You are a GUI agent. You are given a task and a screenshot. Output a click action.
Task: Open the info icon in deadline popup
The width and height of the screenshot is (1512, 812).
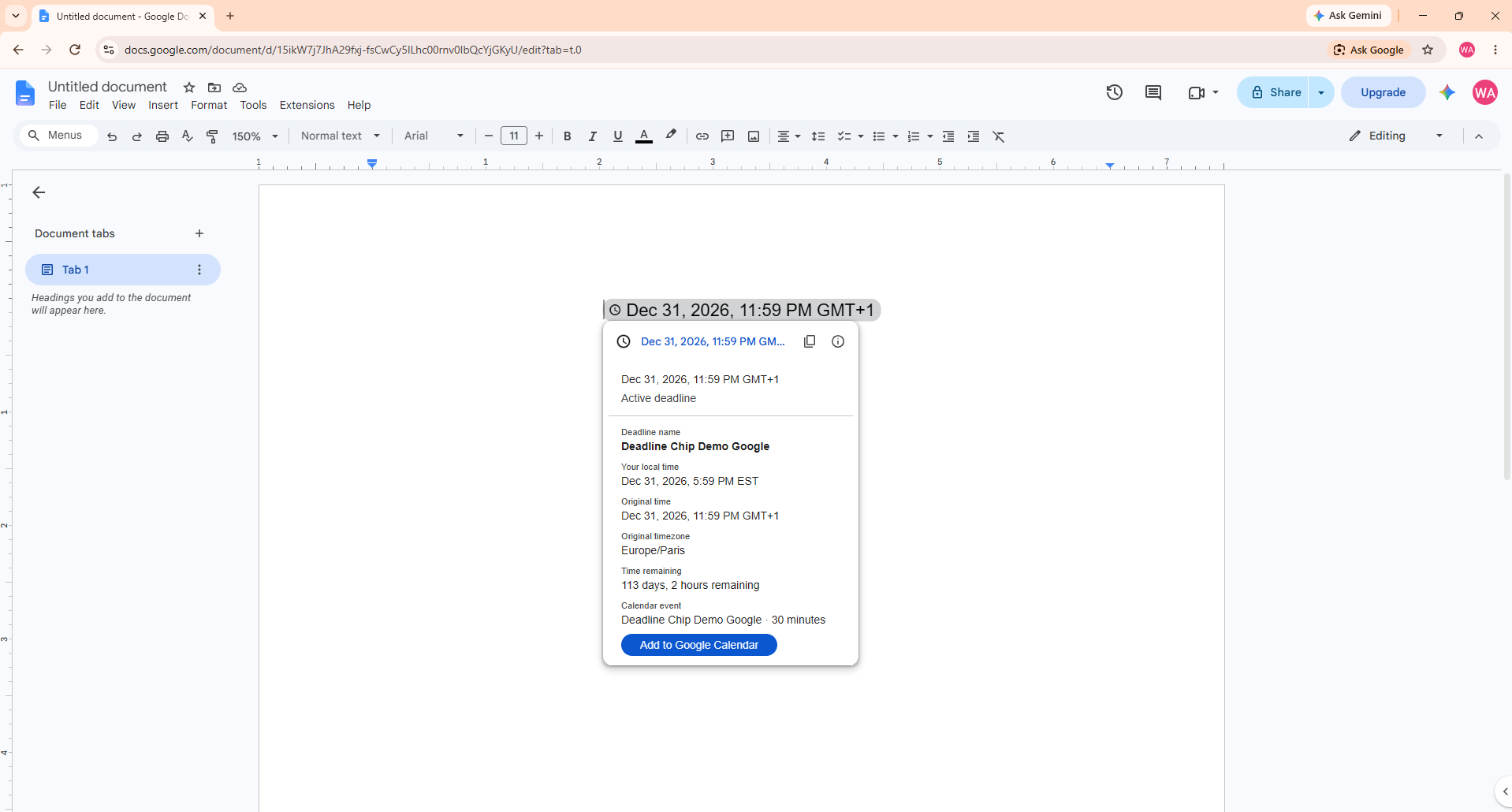click(x=838, y=341)
